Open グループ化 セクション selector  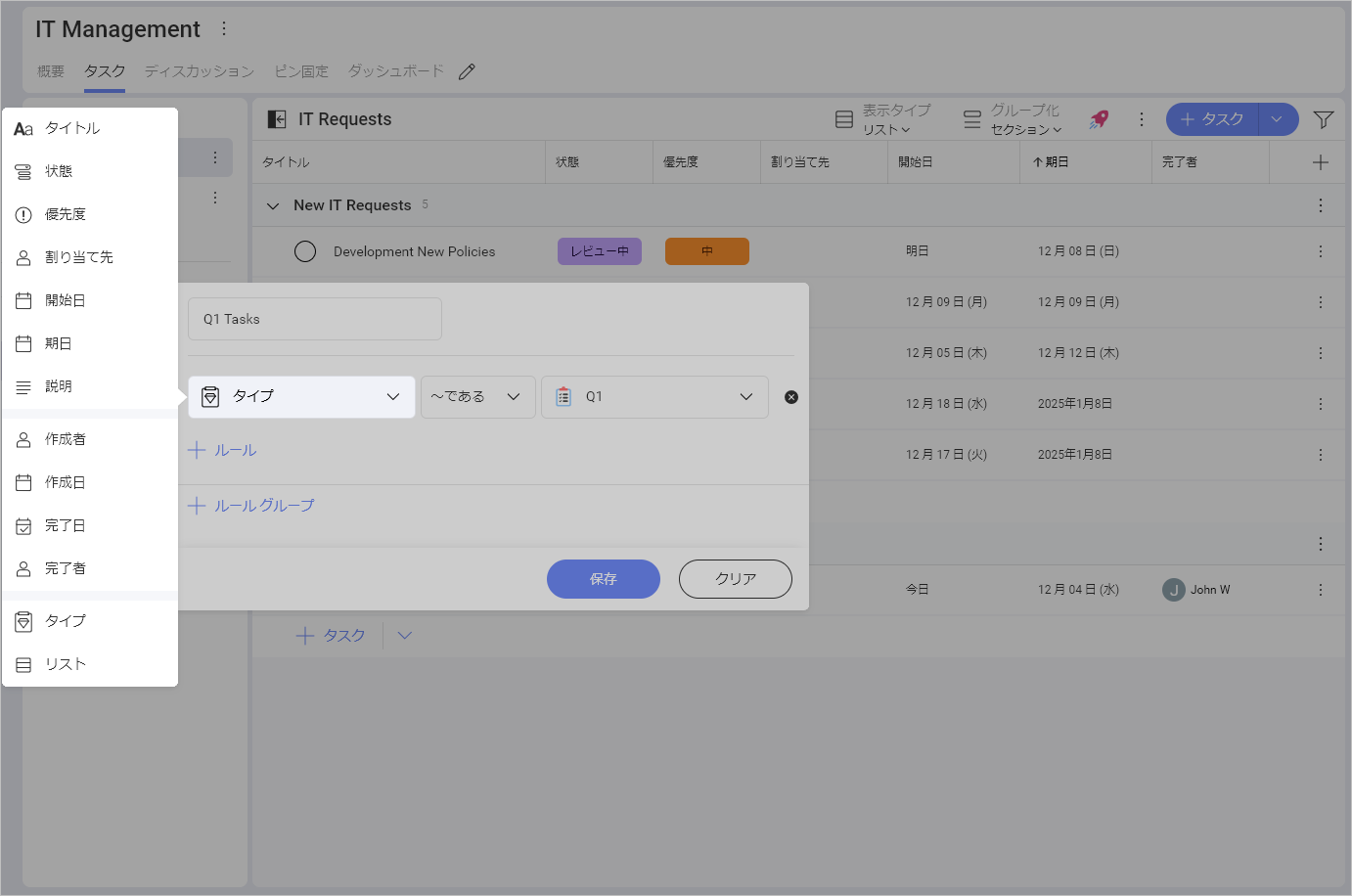(1013, 119)
